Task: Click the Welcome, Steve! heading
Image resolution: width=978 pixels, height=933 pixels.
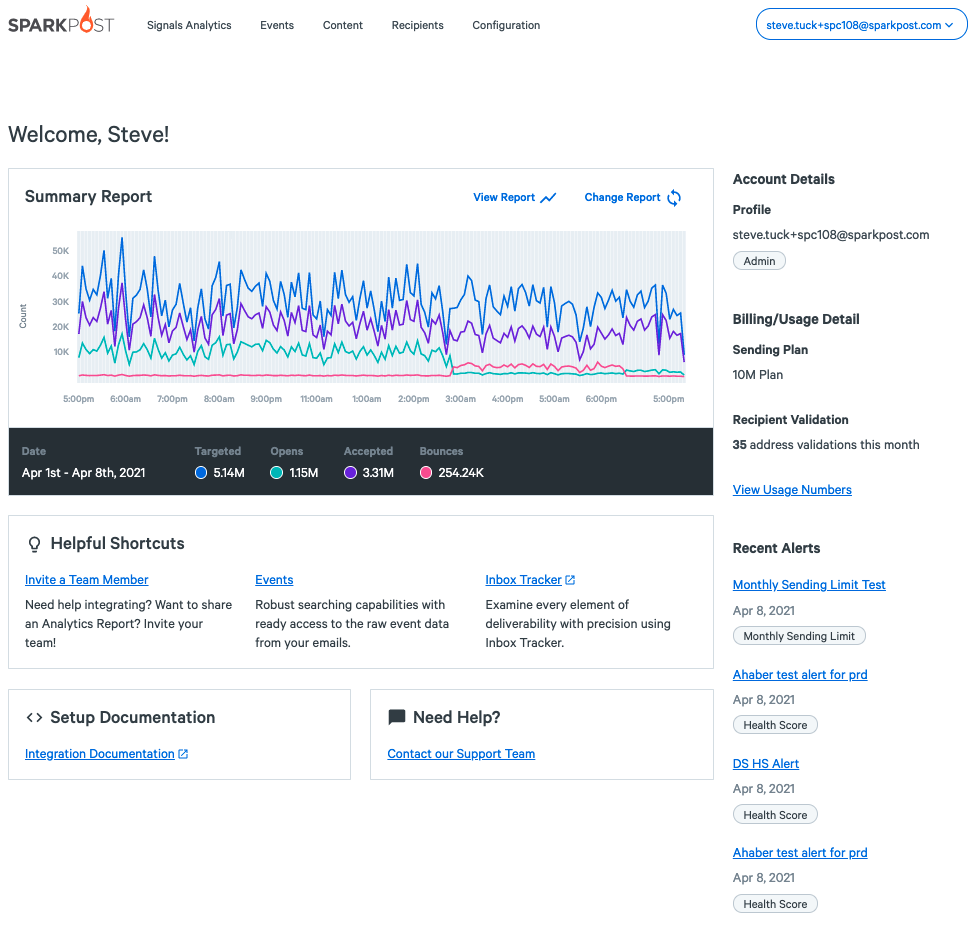Action: 89,134
